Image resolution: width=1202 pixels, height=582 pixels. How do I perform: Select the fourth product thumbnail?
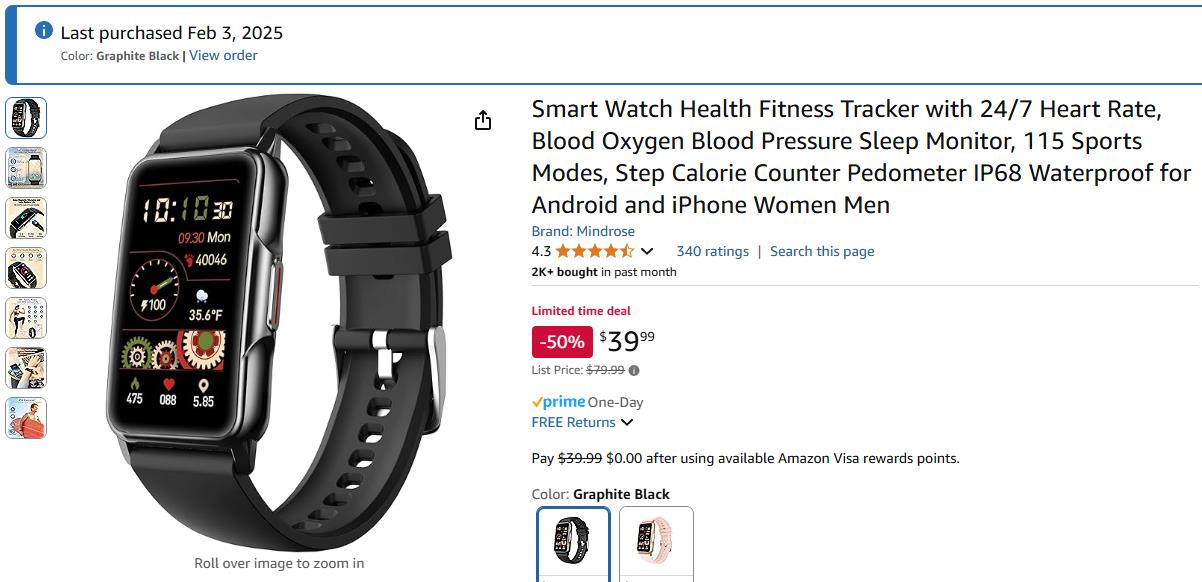[26, 268]
